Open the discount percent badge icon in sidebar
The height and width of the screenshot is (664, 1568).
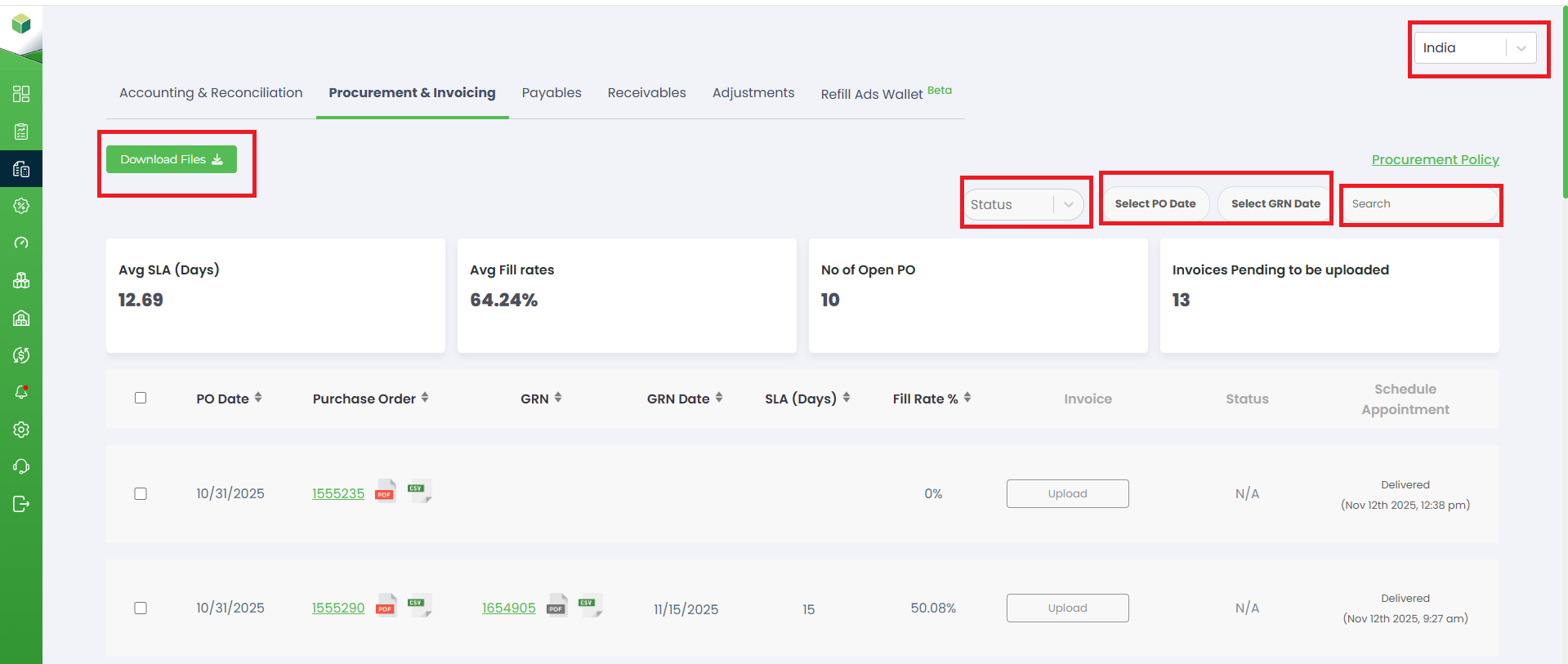21,206
